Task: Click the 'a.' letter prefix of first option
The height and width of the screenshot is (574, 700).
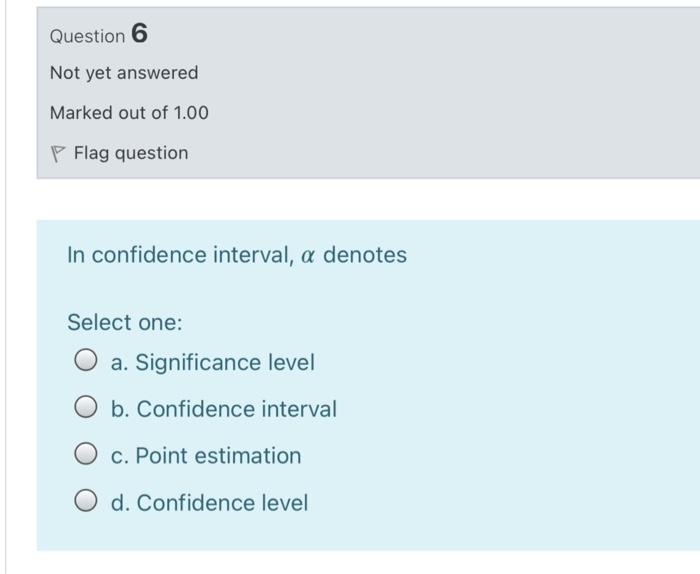Action: pos(120,362)
